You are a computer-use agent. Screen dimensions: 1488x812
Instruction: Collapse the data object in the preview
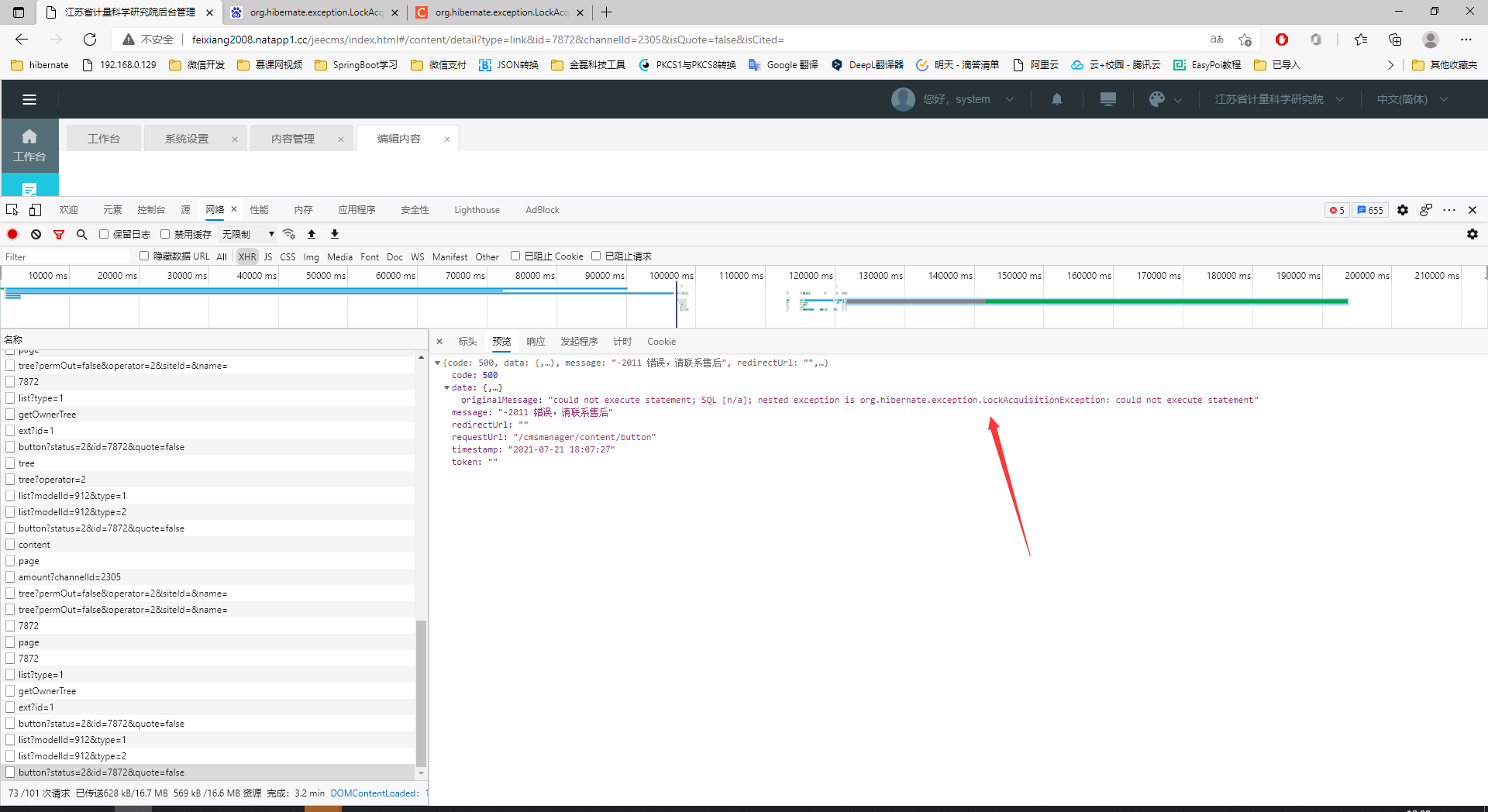pos(447,387)
